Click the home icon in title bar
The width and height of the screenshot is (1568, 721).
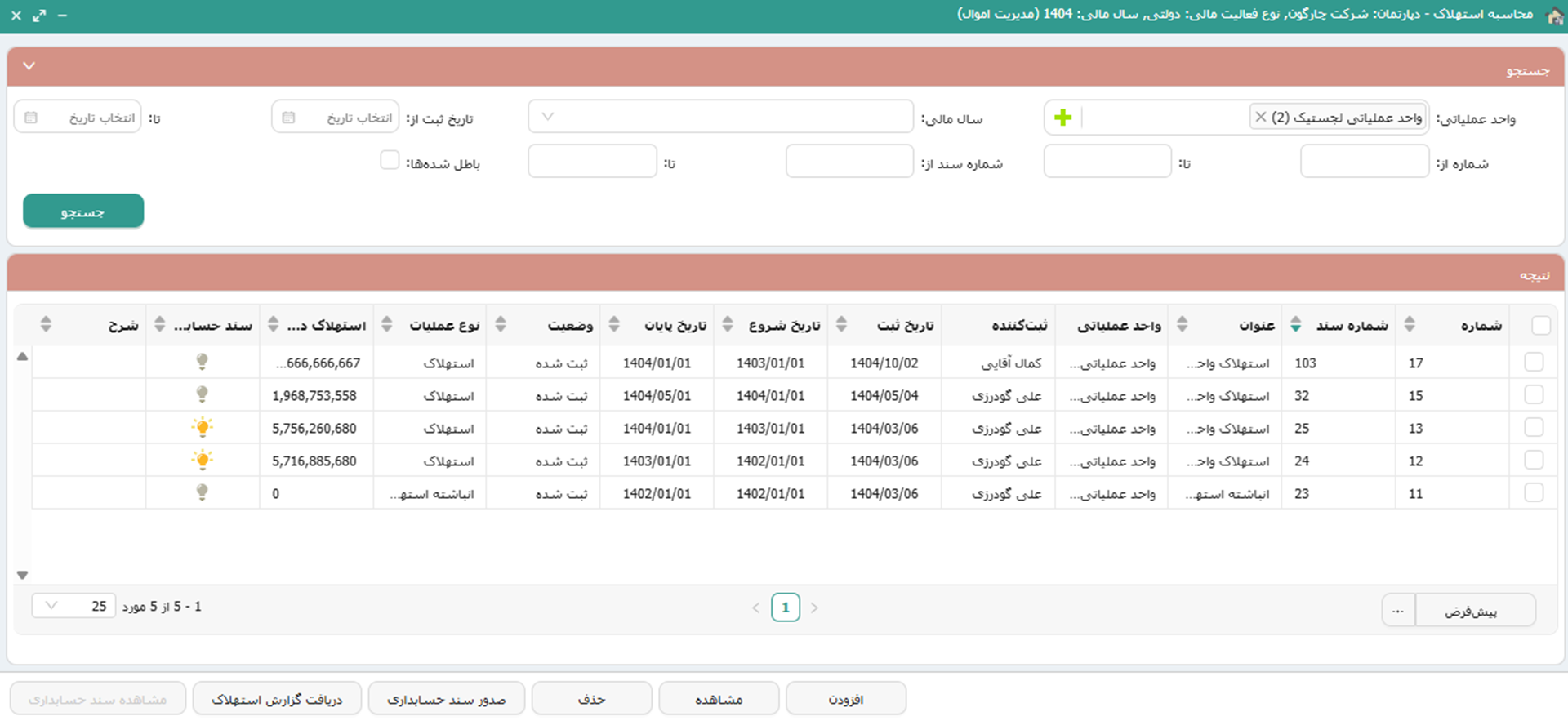[x=1554, y=16]
